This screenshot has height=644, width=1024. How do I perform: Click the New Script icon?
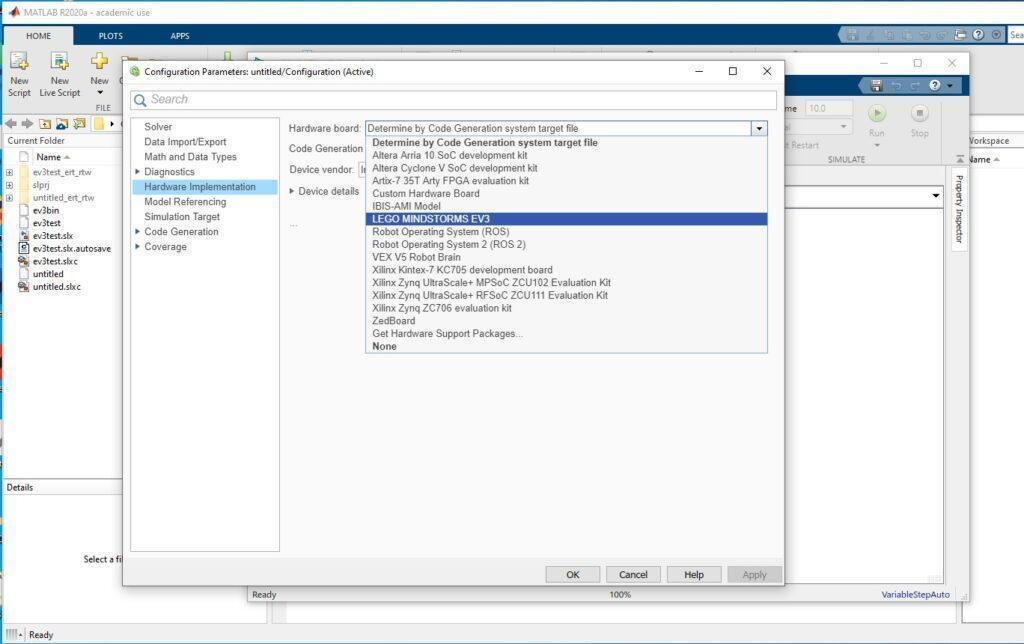point(19,61)
